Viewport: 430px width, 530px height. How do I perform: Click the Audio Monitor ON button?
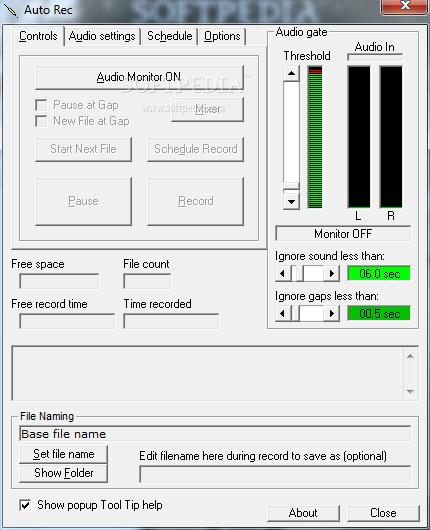[139, 77]
